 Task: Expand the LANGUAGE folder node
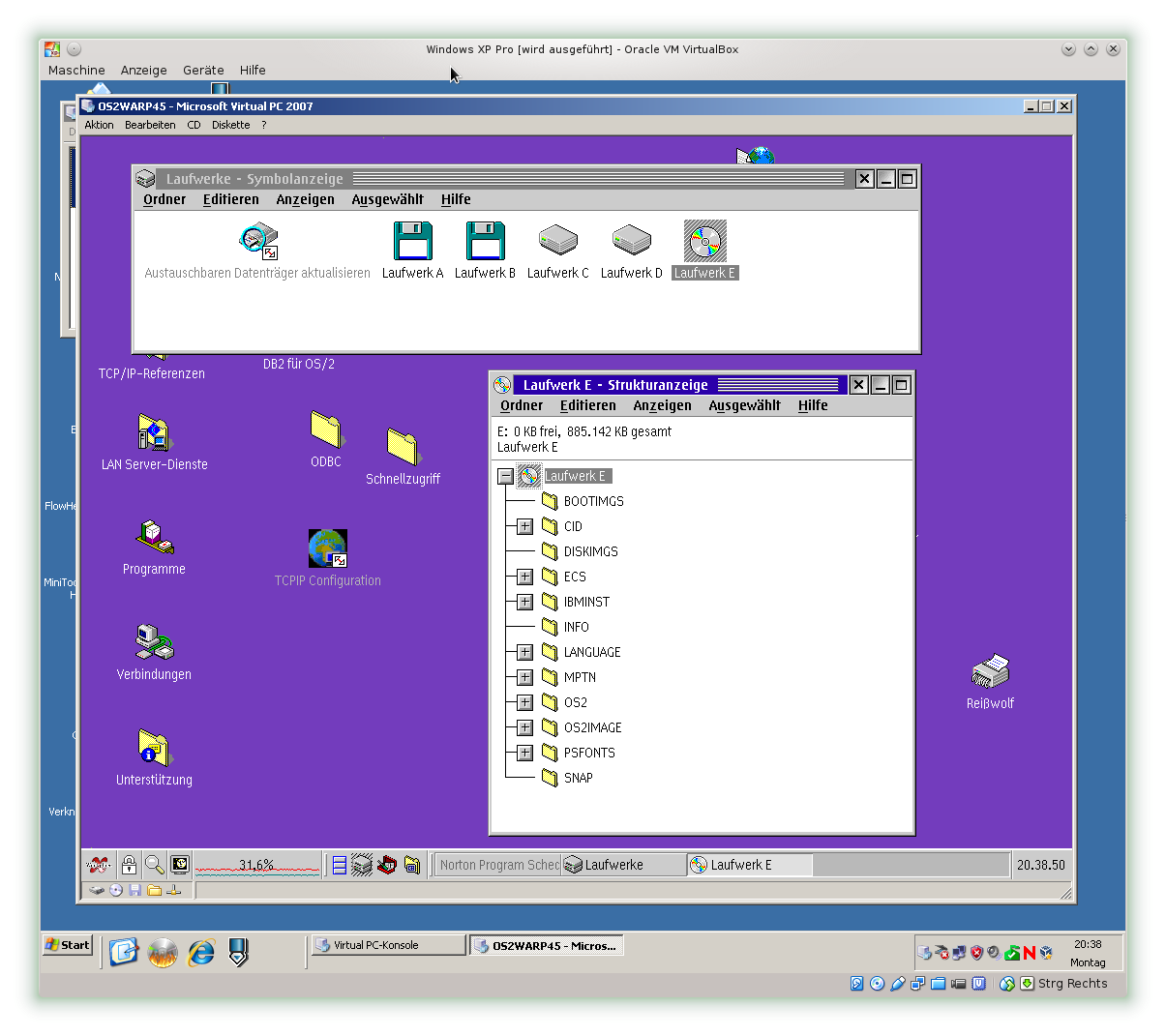click(524, 652)
